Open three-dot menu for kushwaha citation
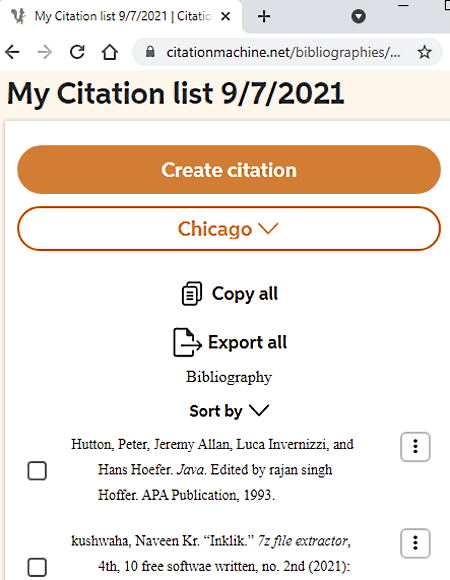The height and width of the screenshot is (580, 450). [415, 543]
